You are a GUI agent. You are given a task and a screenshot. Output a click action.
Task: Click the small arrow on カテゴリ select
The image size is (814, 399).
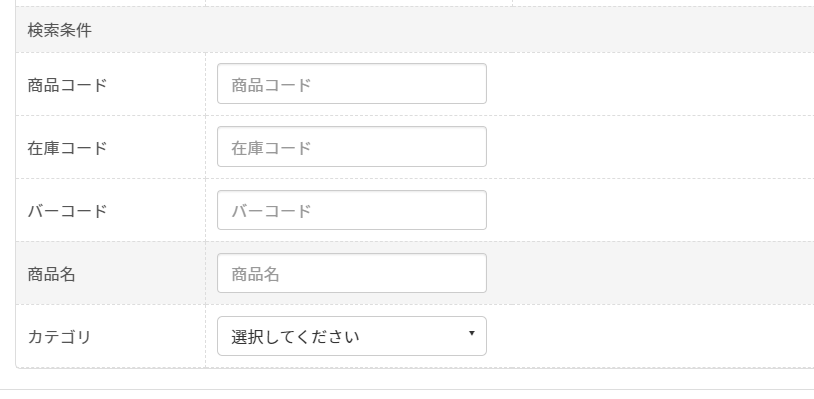[471, 333]
